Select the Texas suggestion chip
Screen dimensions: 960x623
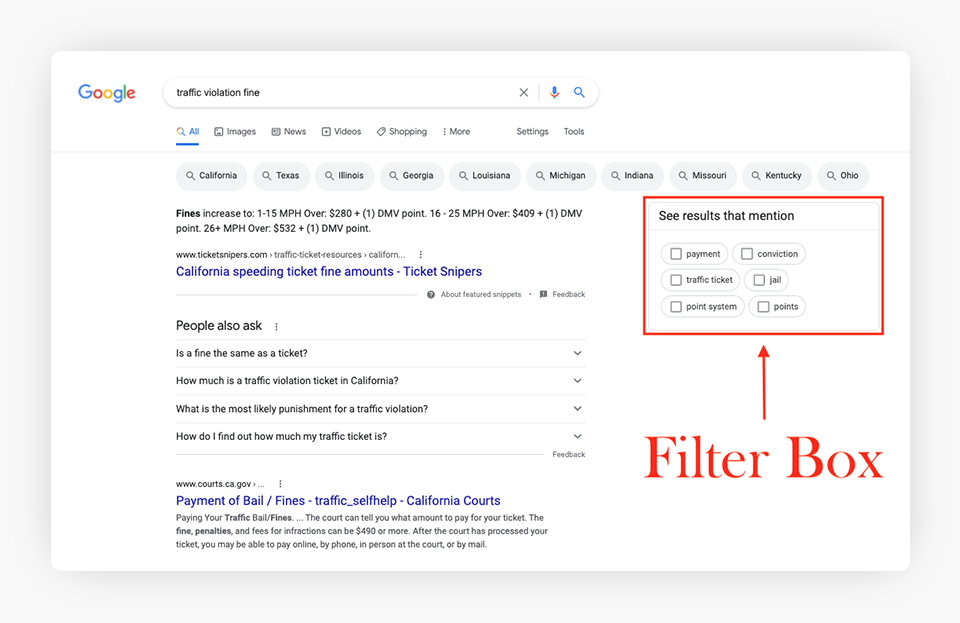280,176
